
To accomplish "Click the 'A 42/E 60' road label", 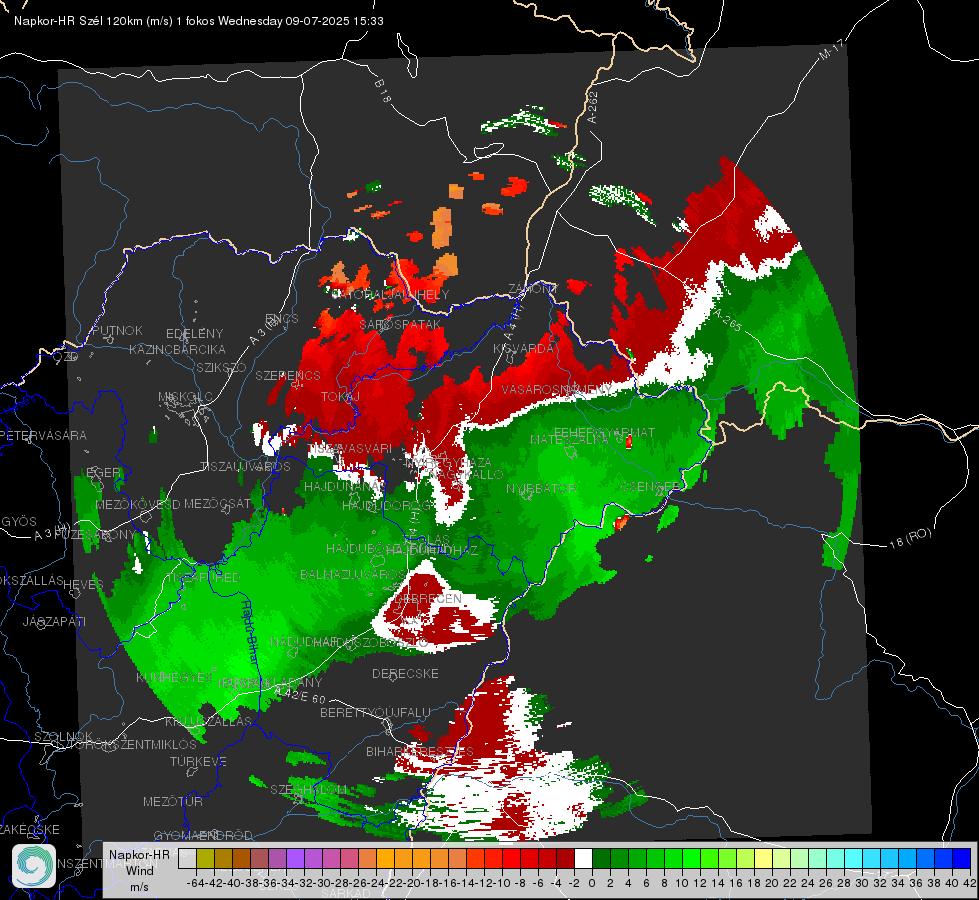I will (300, 696).
